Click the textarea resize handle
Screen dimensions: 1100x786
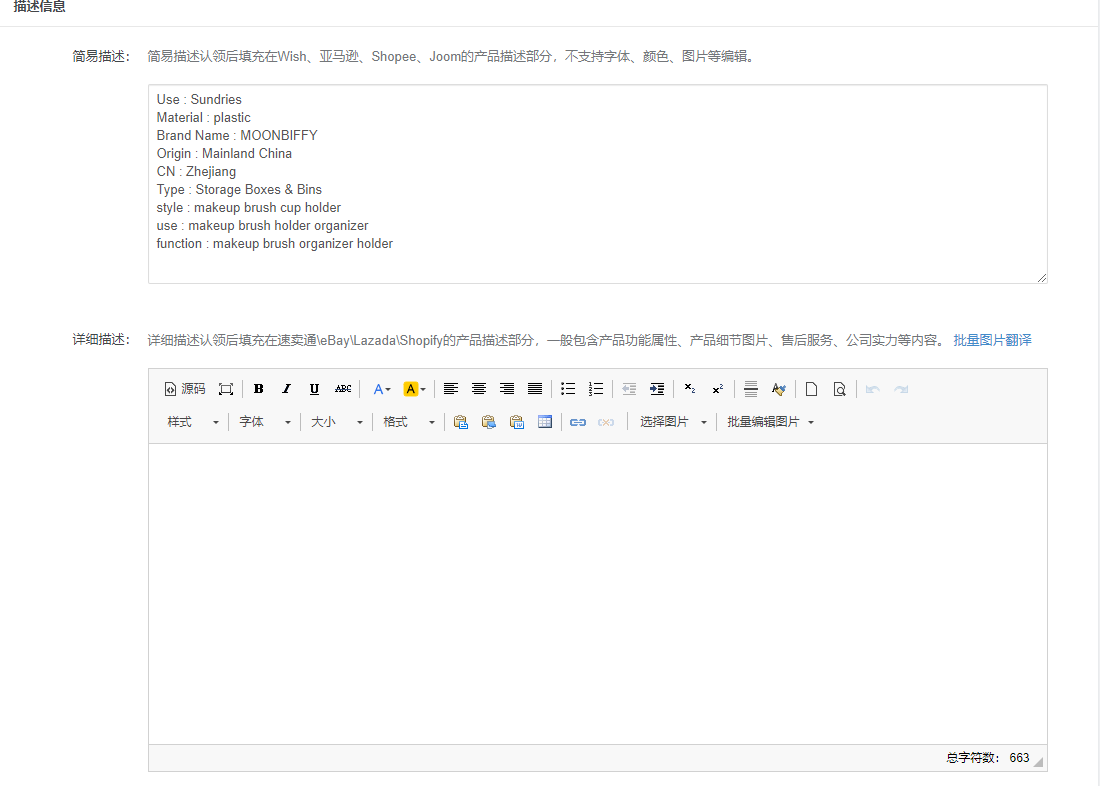coord(1042,278)
